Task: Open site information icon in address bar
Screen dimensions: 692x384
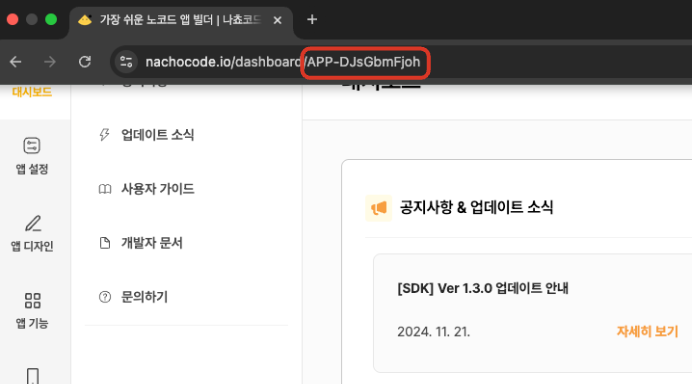Action: pos(126,62)
